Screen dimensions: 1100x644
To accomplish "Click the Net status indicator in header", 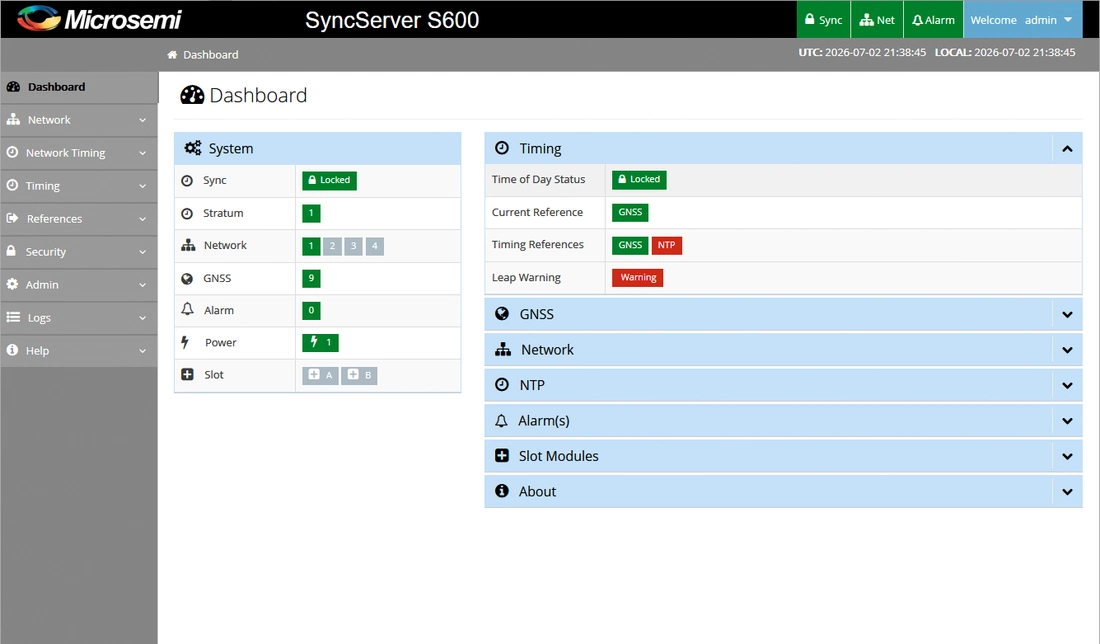I will coord(877,20).
